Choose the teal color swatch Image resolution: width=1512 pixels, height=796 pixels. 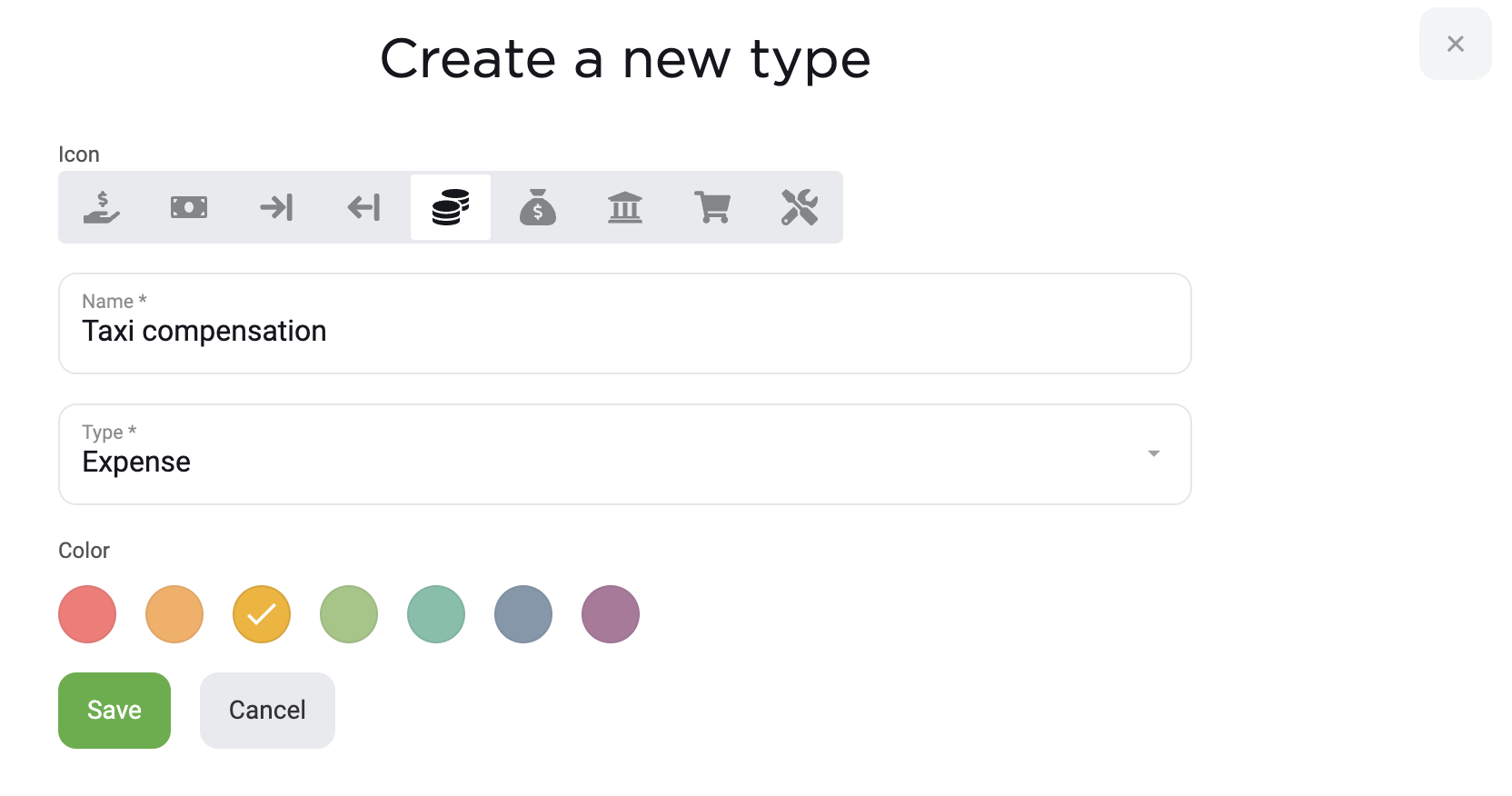click(x=436, y=614)
